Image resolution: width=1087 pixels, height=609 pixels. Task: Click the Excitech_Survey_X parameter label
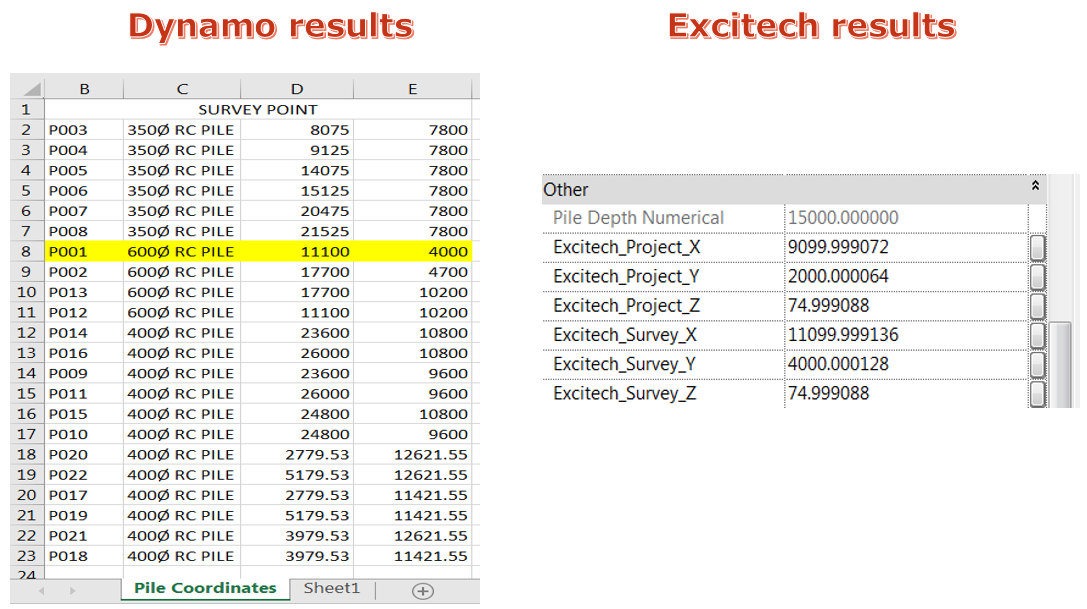pyautogui.click(x=625, y=335)
